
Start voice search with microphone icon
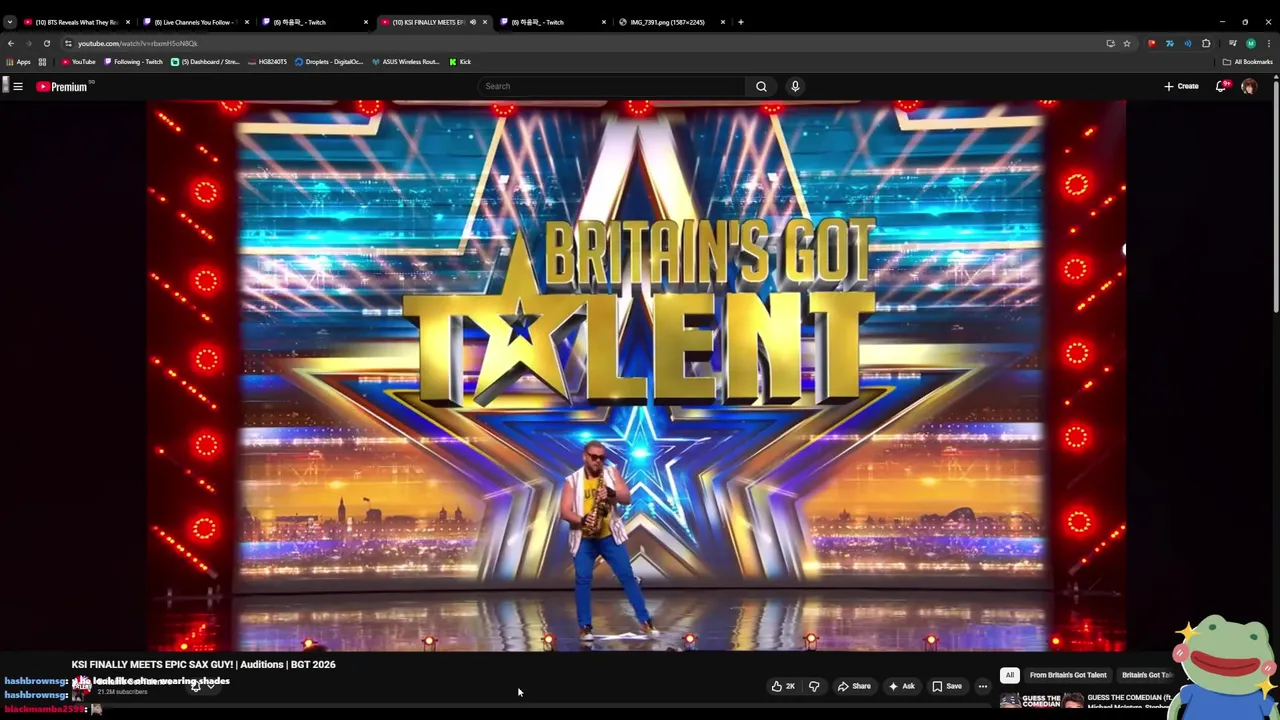[x=795, y=86]
